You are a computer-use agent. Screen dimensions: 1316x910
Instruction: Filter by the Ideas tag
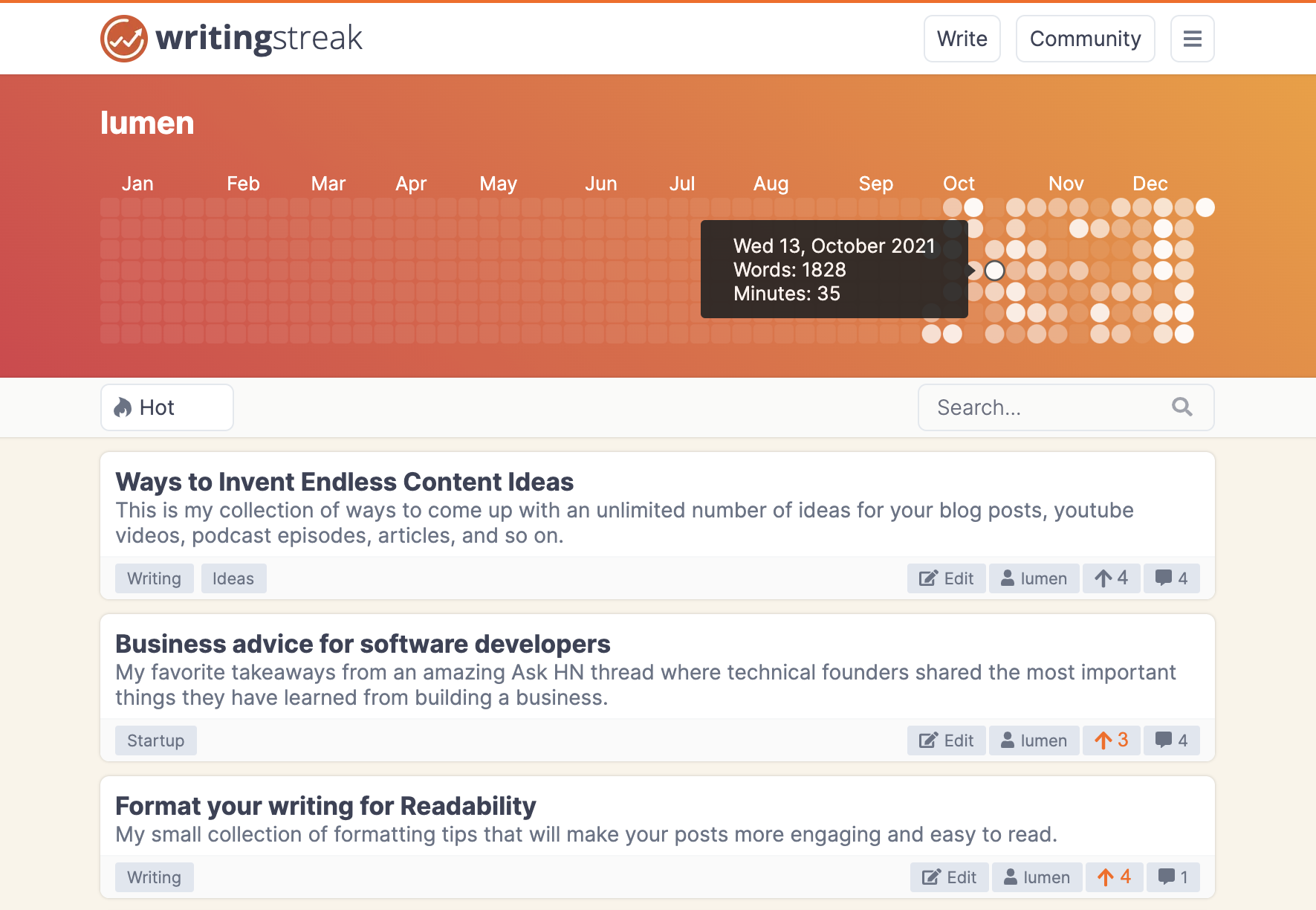(x=233, y=578)
